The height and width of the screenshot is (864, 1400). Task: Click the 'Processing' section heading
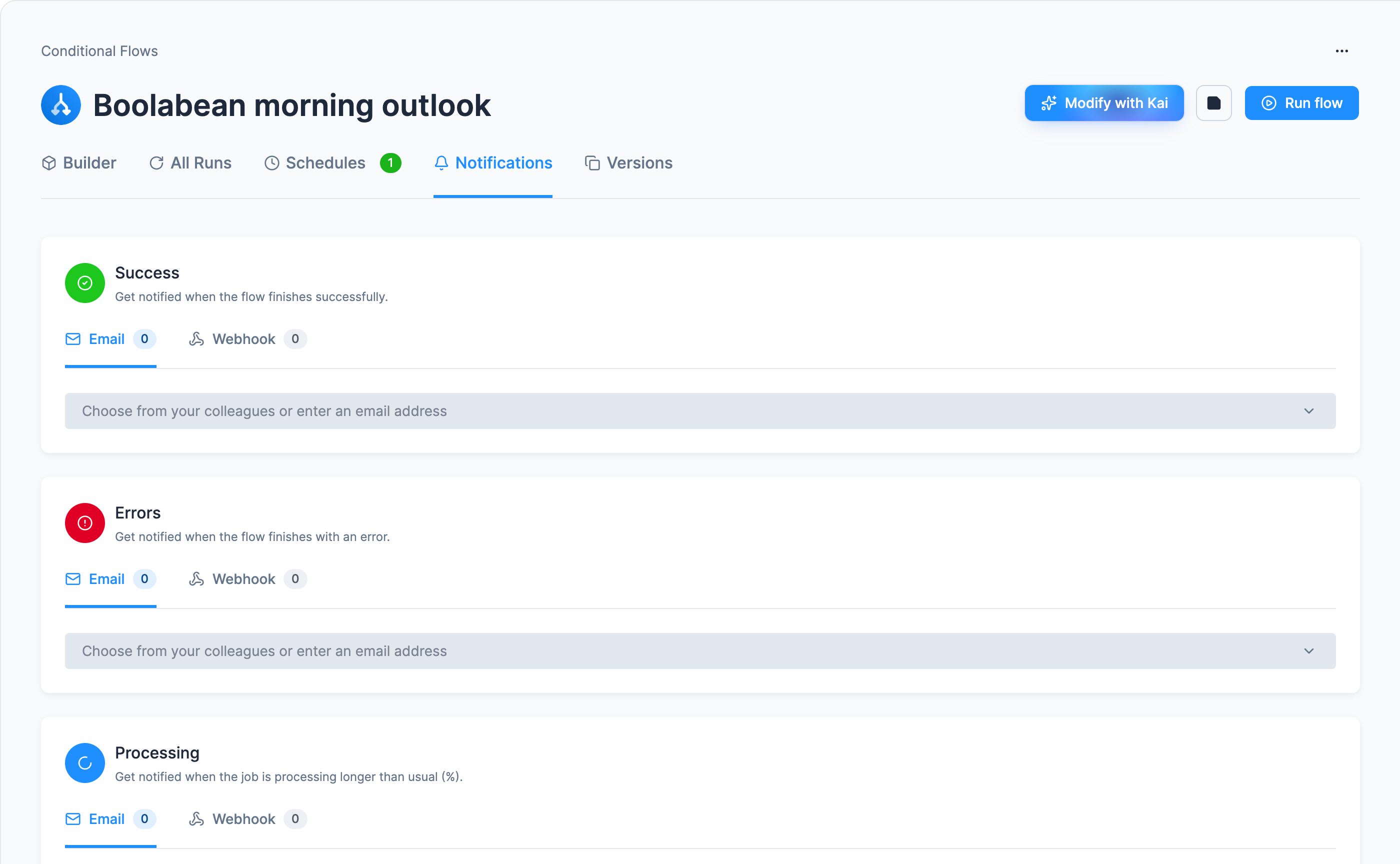(157, 753)
